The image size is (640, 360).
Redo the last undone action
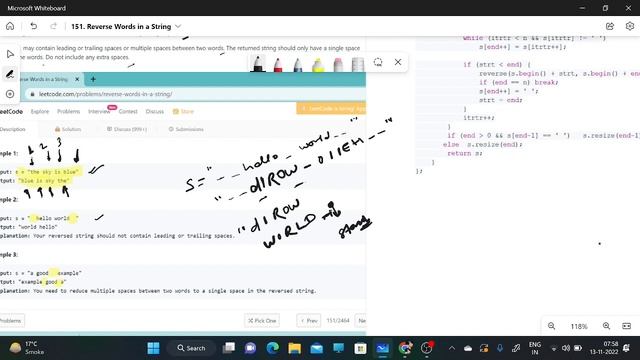tap(53, 26)
